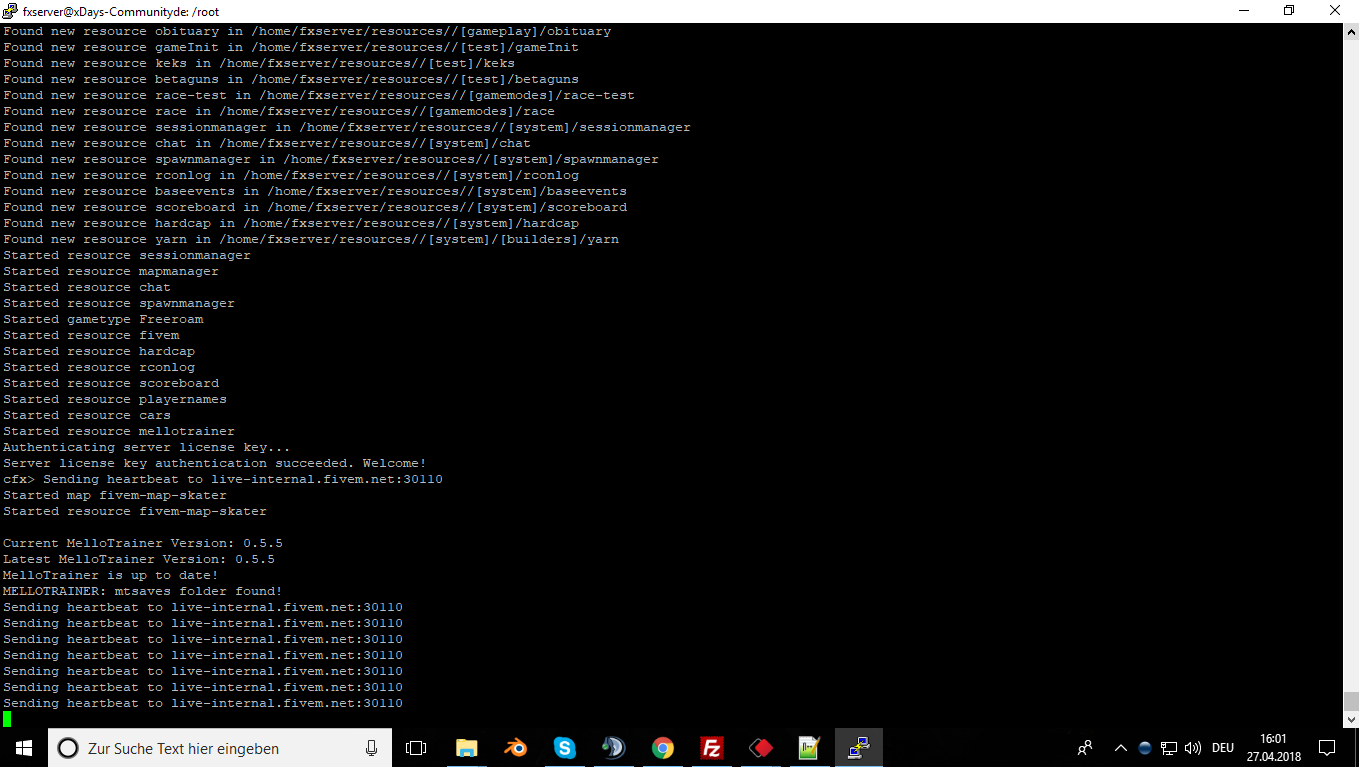
Task: Open the PuTTY system menu icon in title bar
Action: pyautogui.click(x=10, y=11)
